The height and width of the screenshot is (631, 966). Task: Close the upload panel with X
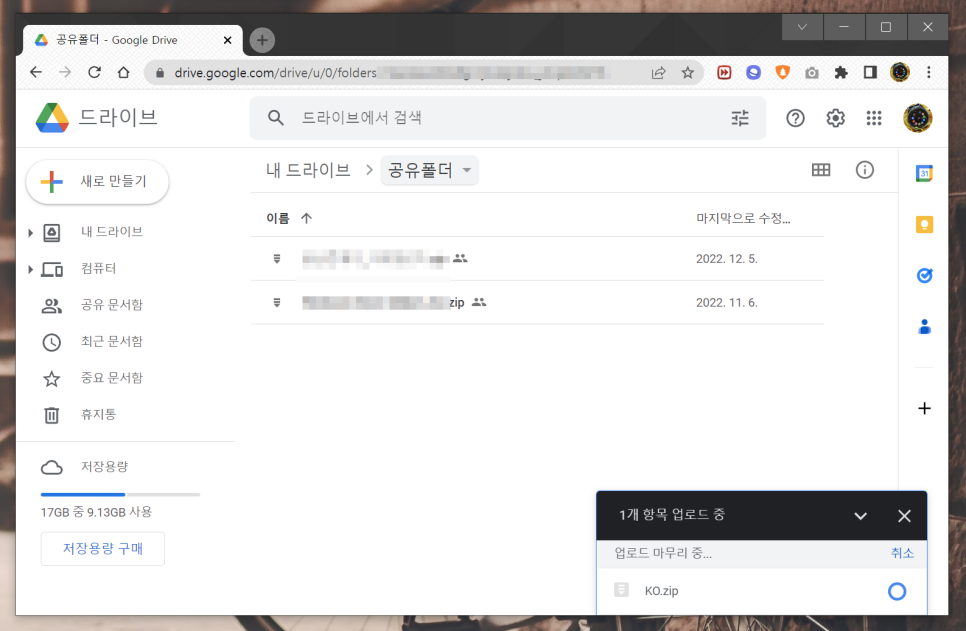pyautogui.click(x=904, y=516)
